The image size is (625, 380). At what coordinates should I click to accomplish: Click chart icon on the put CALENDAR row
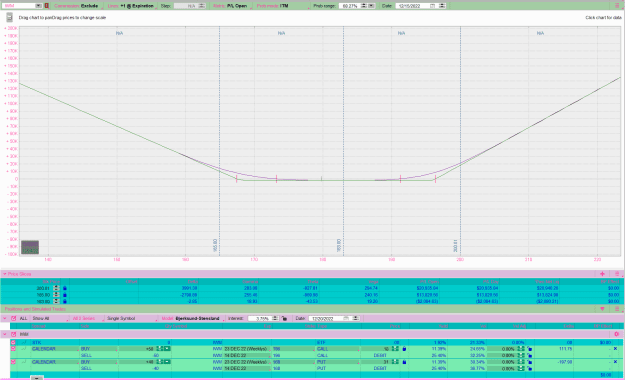[x=24, y=362]
